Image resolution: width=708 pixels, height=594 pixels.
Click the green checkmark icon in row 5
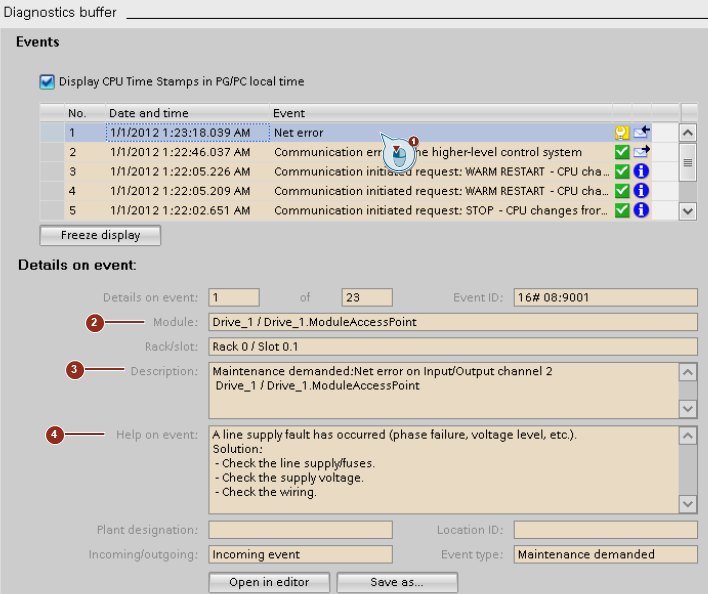[622, 210]
